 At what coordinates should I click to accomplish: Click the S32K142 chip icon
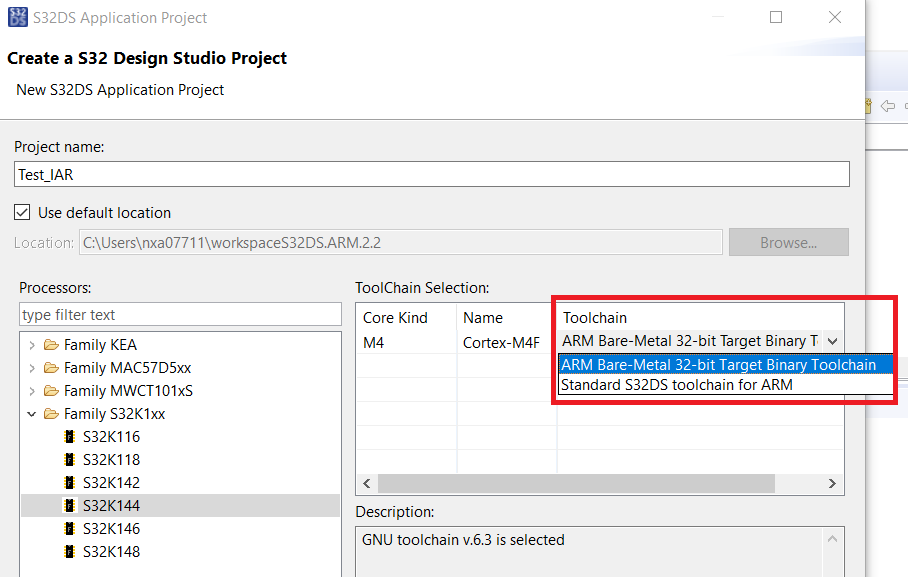[x=69, y=483]
